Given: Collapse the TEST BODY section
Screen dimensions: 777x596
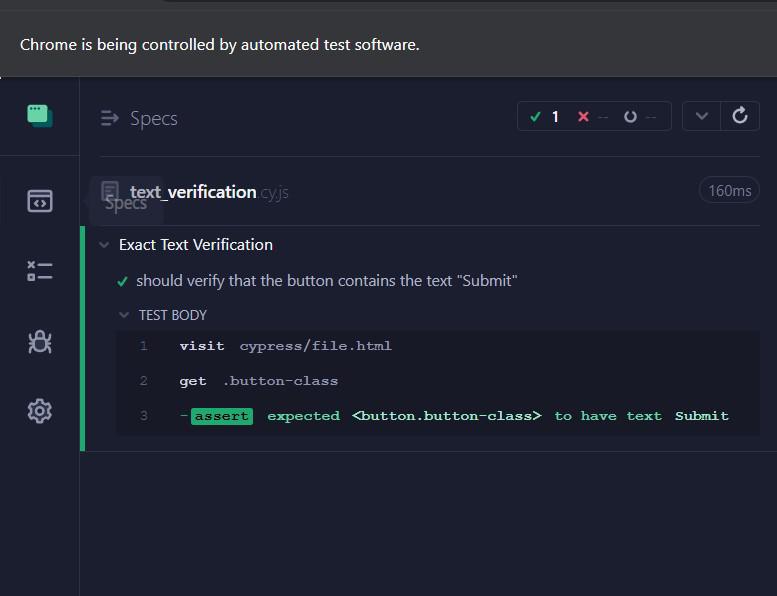Looking at the screenshot, I should pyautogui.click(x=124, y=315).
